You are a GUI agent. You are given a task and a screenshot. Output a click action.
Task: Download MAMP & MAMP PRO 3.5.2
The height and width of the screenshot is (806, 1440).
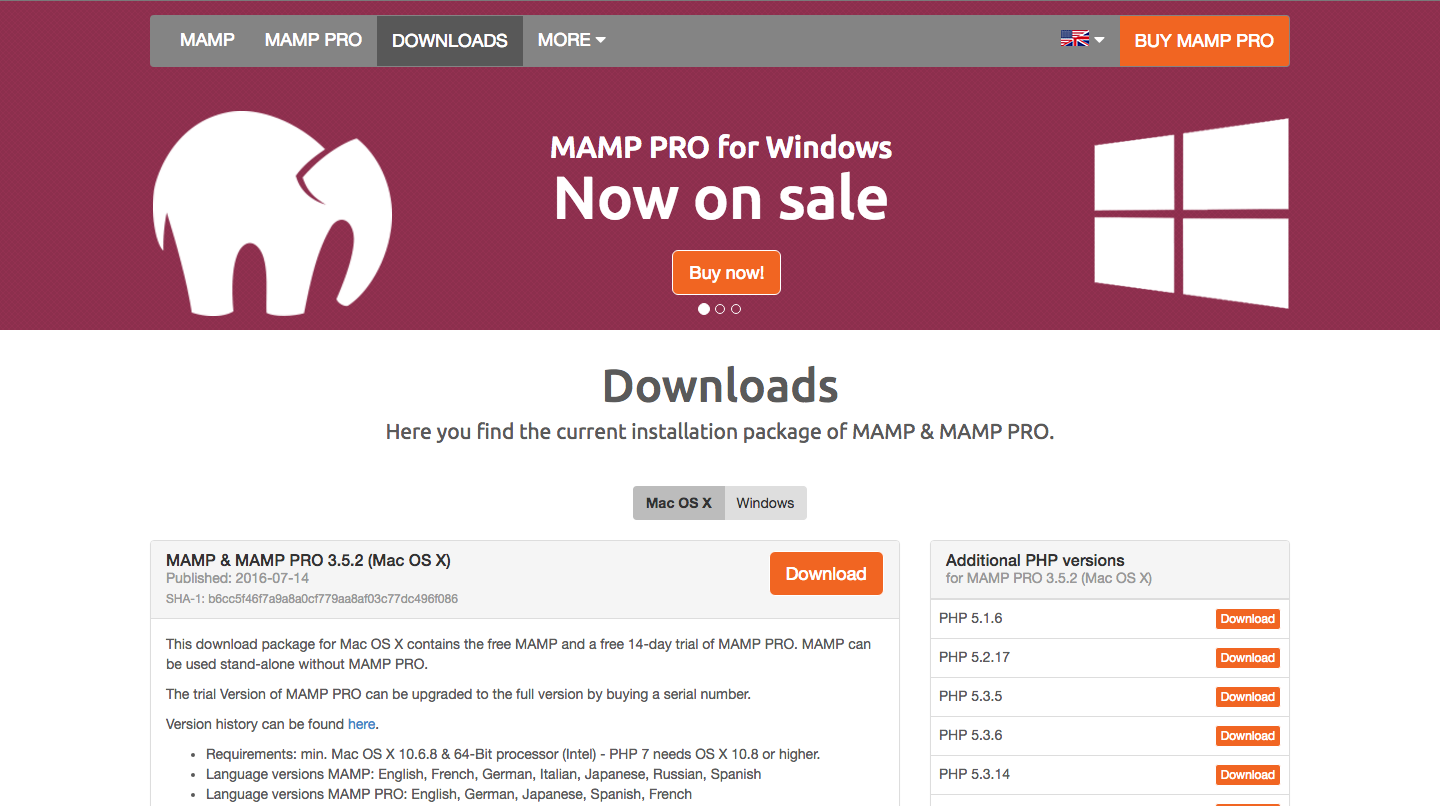826,573
